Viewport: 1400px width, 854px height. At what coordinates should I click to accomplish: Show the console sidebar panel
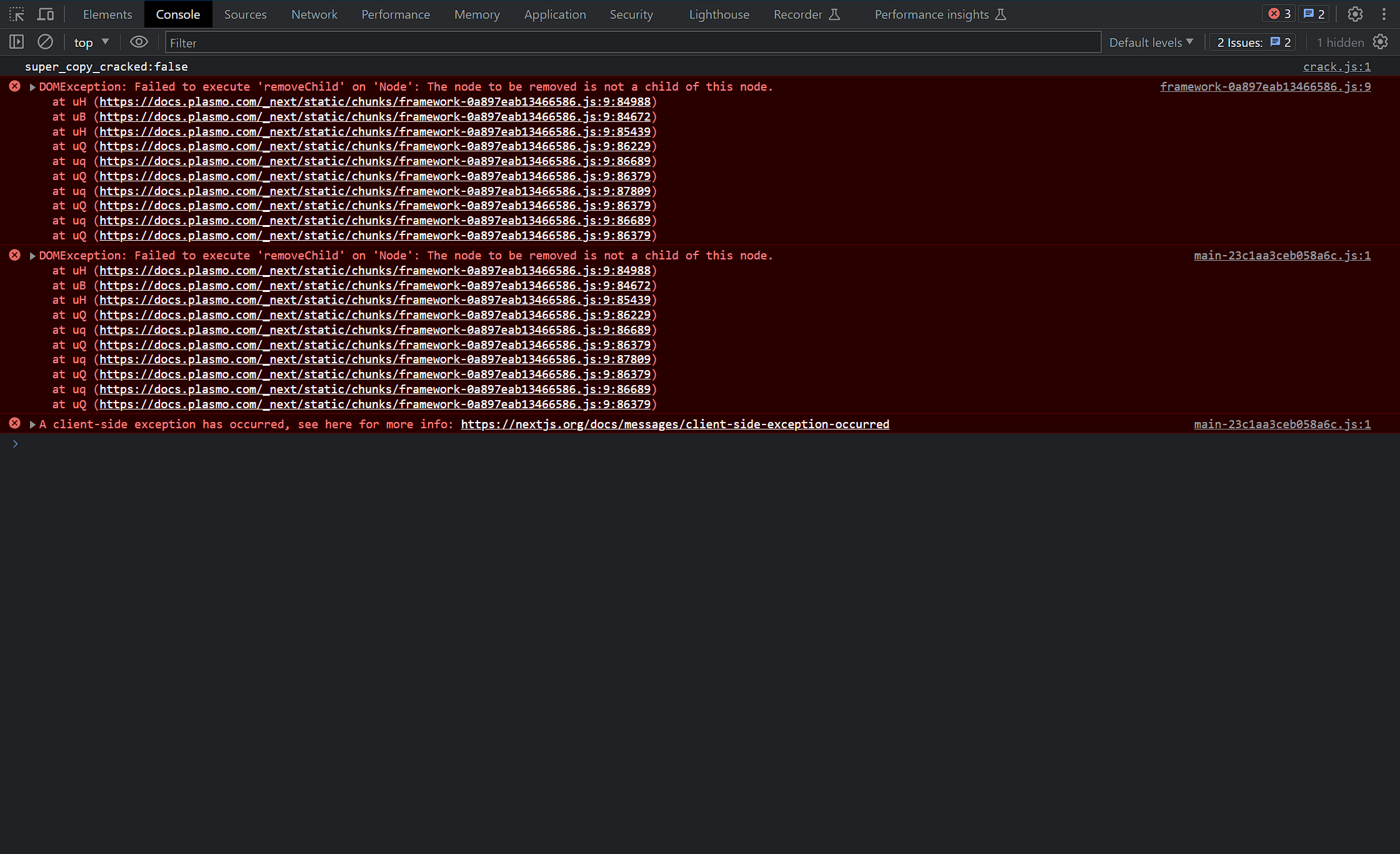coord(16,42)
